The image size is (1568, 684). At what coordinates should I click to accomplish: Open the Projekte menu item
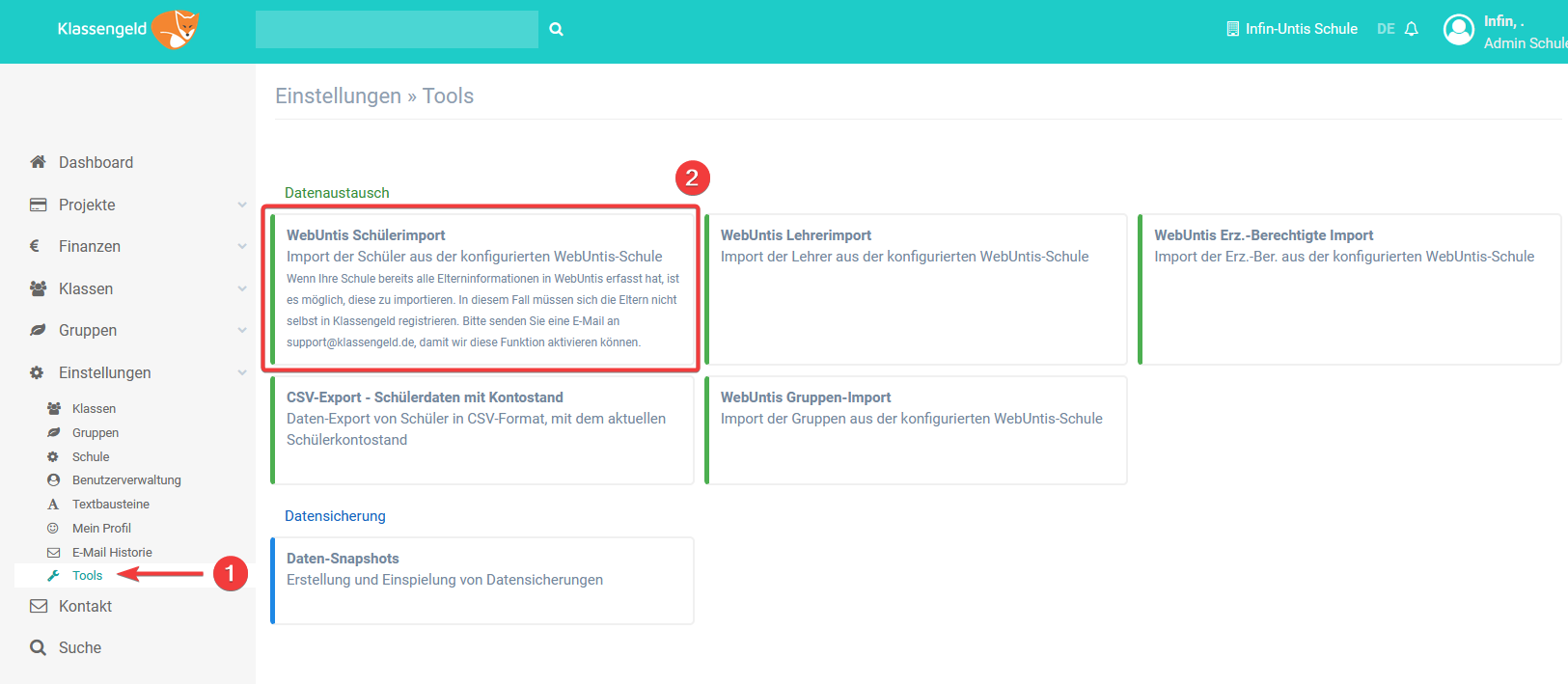87,205
